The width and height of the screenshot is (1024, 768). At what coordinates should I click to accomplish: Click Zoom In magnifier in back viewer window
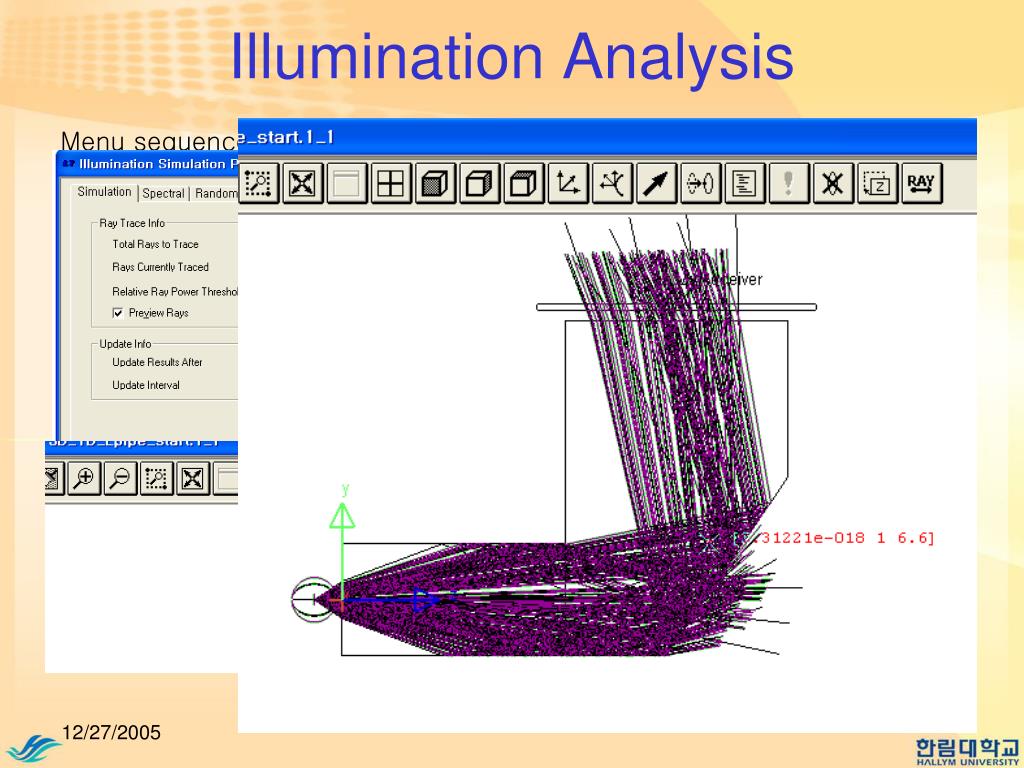(x=84, y=479)
